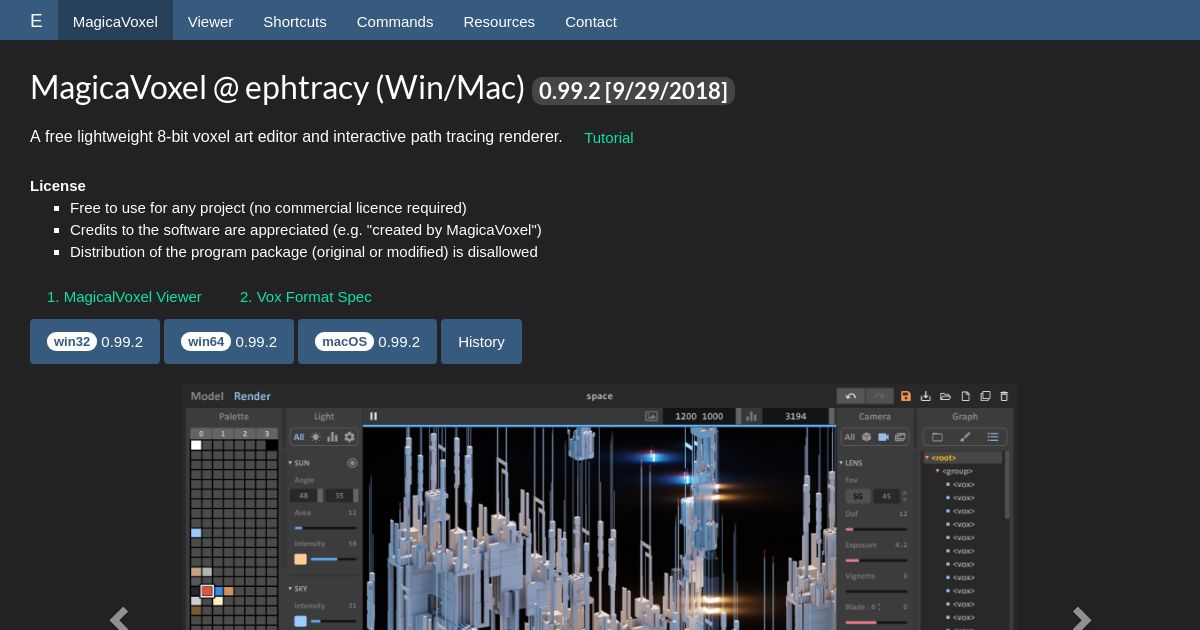Click the Graph panel folder icon
This screenshot has width=1200, height=630.
pyautogui.click(x=937, y=437)
